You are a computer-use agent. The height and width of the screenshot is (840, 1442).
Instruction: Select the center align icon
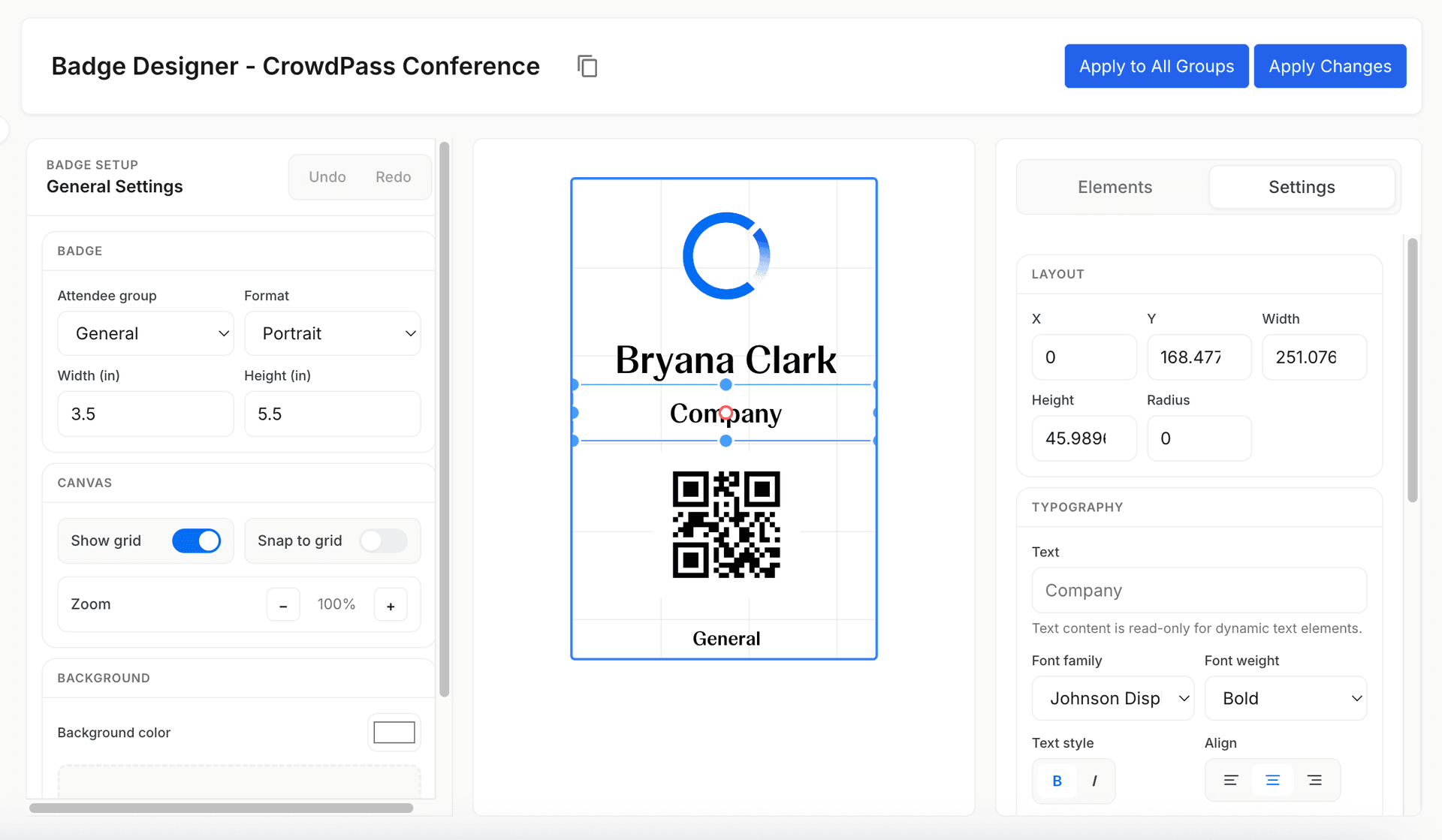coord(1272,780)
